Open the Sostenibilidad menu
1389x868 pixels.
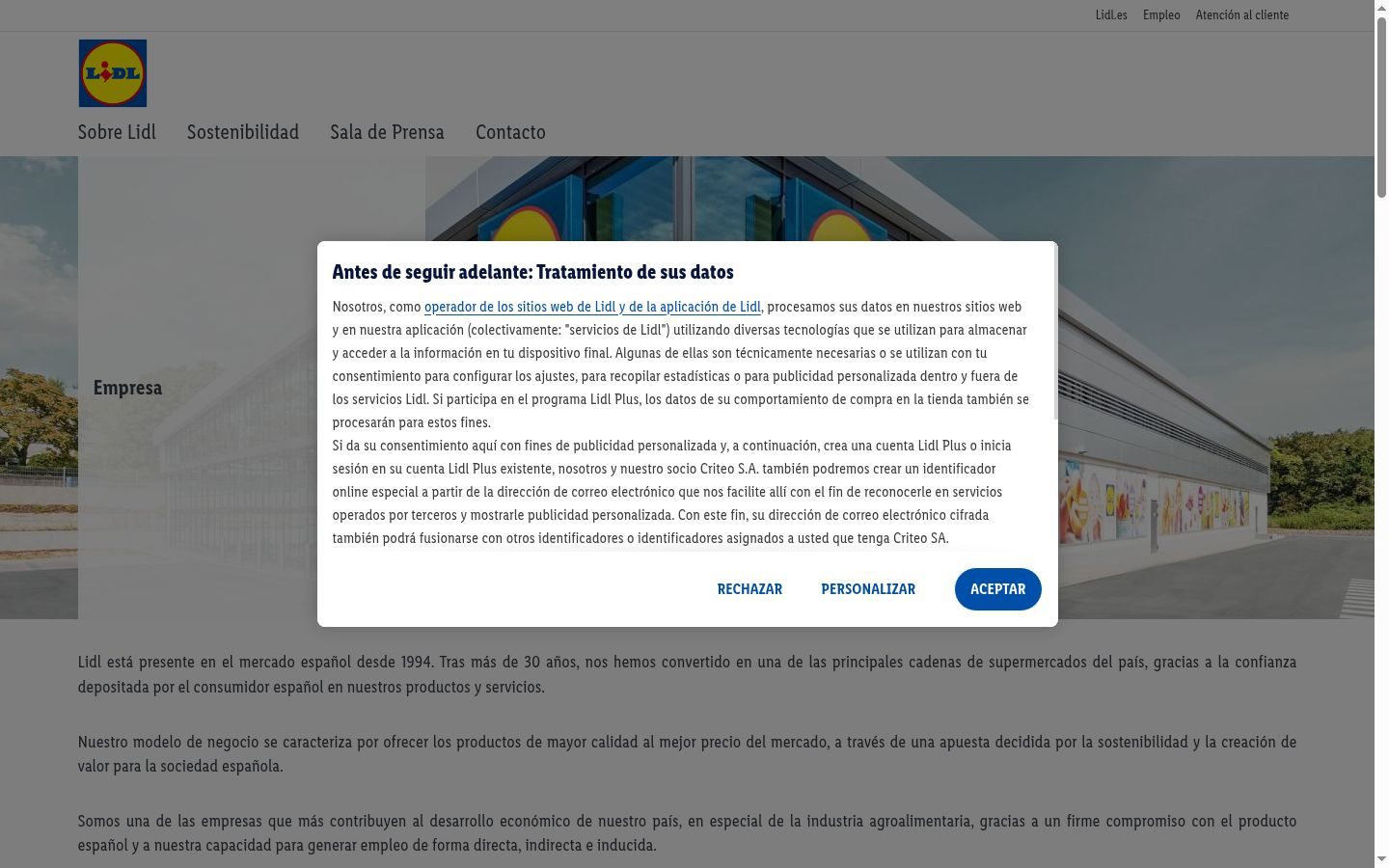[x=243, y=132]
